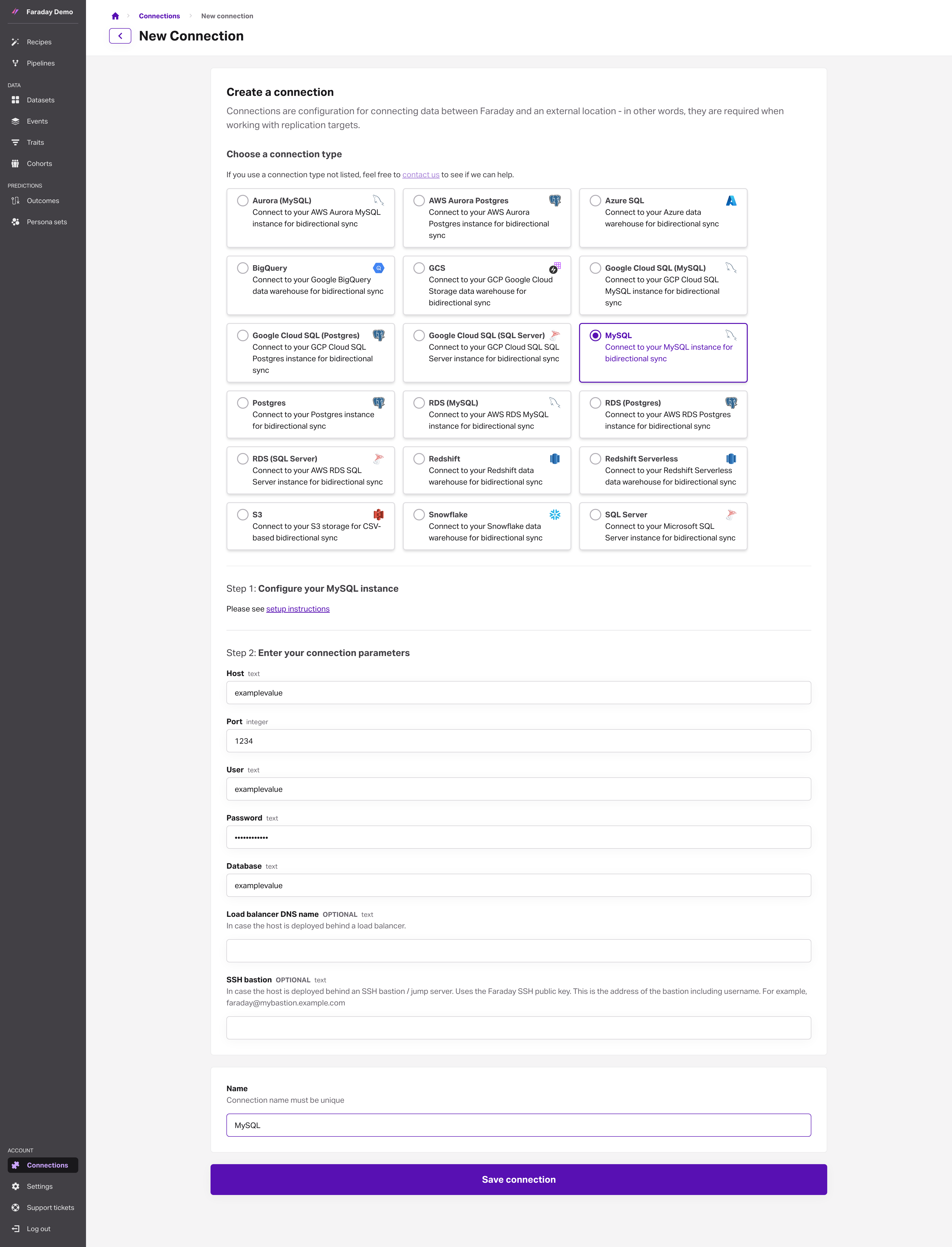
Task: Select the Snowflake radio button
Action: (x=419, y=514)
